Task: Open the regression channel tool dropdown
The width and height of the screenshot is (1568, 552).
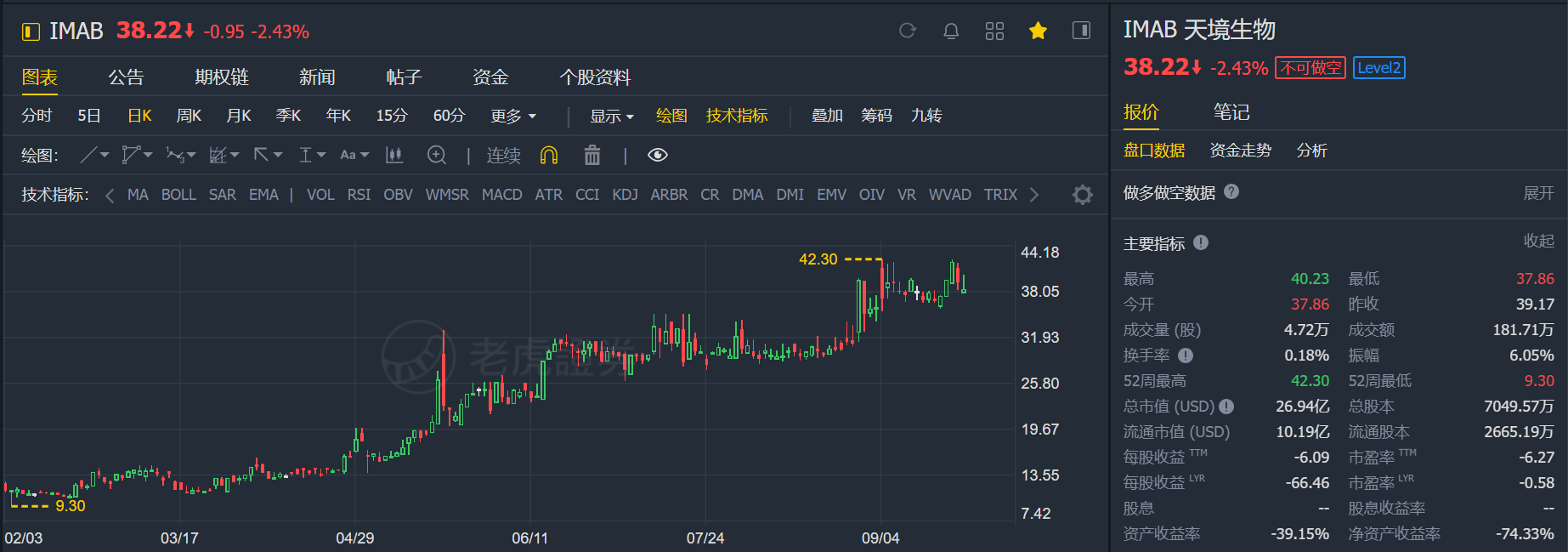Action: 224,155
